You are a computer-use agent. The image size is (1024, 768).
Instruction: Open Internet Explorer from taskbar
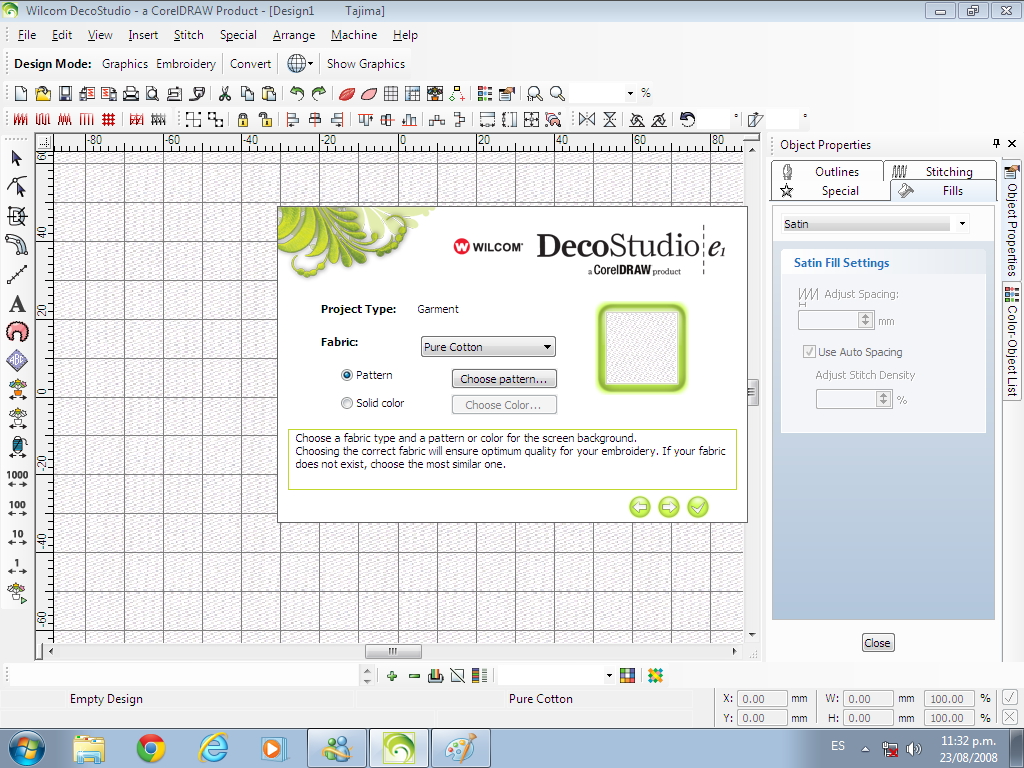[214, 748]
